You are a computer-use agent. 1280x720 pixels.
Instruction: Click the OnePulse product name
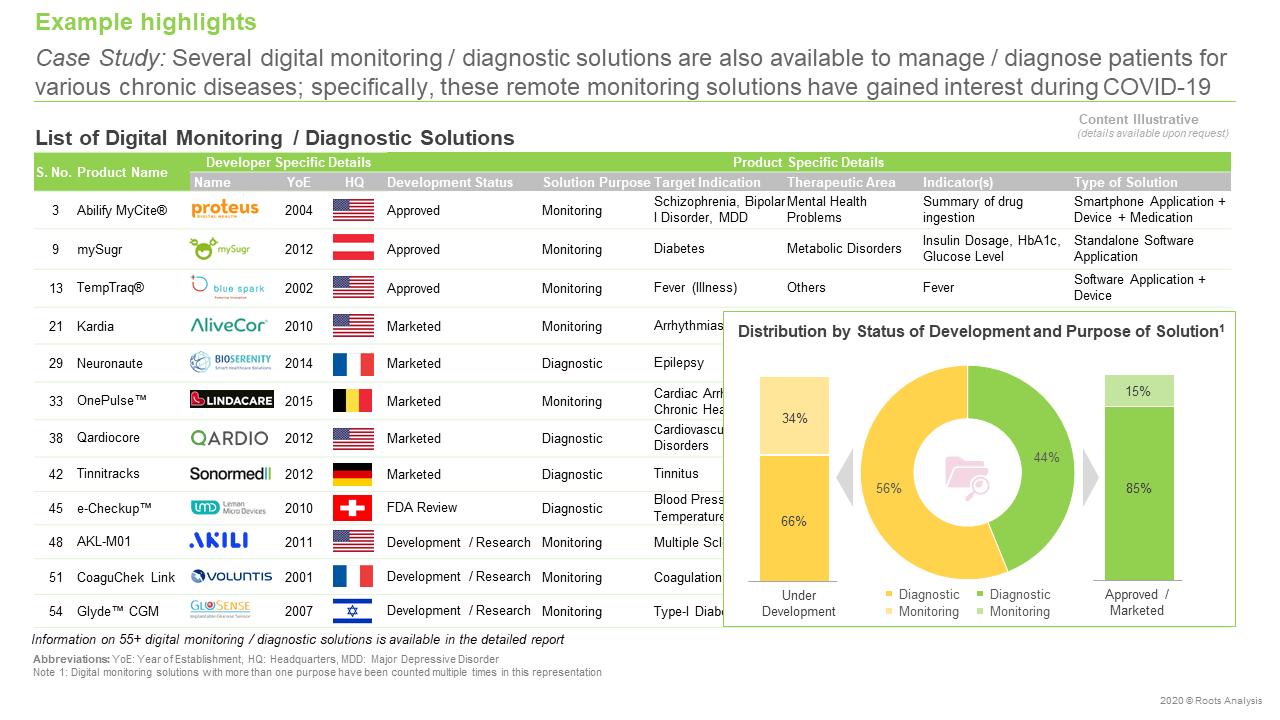112,401
